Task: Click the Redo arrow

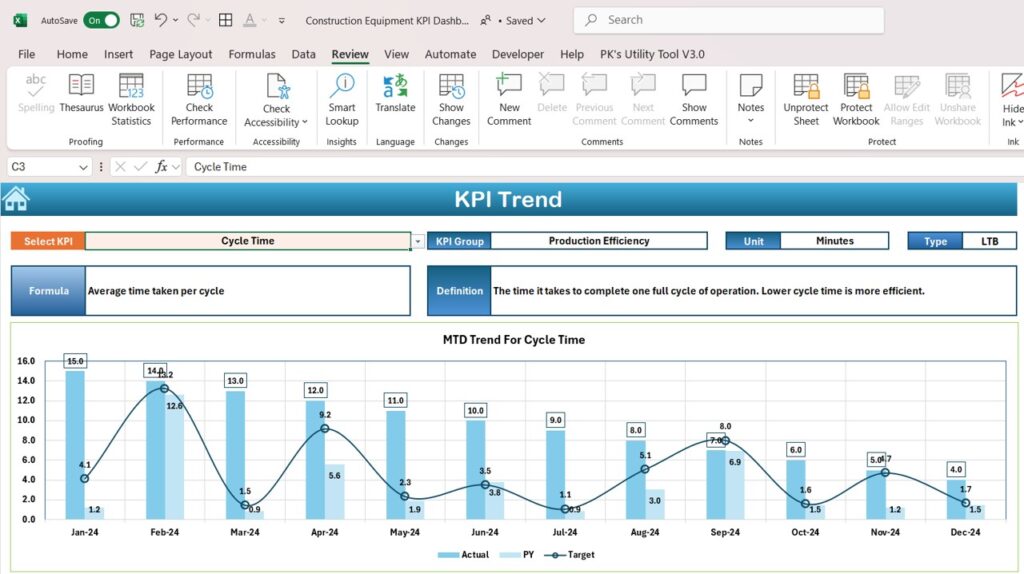Action: click(x=193, y=20)
